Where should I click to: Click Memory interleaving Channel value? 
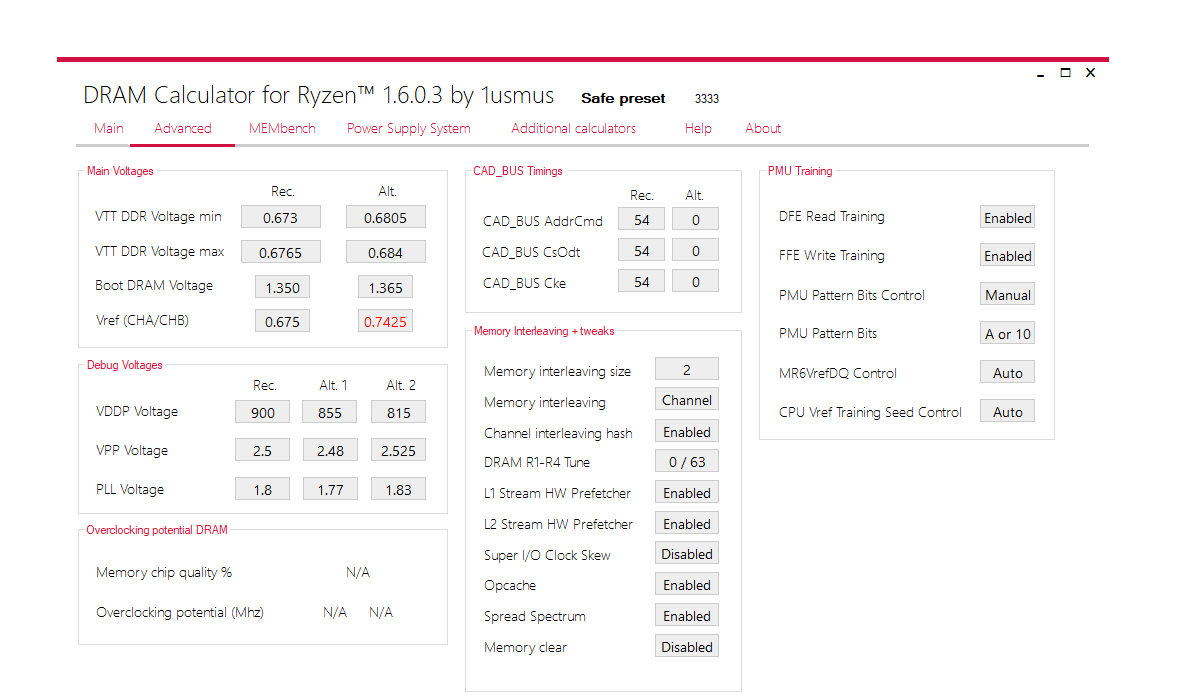point(687,400)
